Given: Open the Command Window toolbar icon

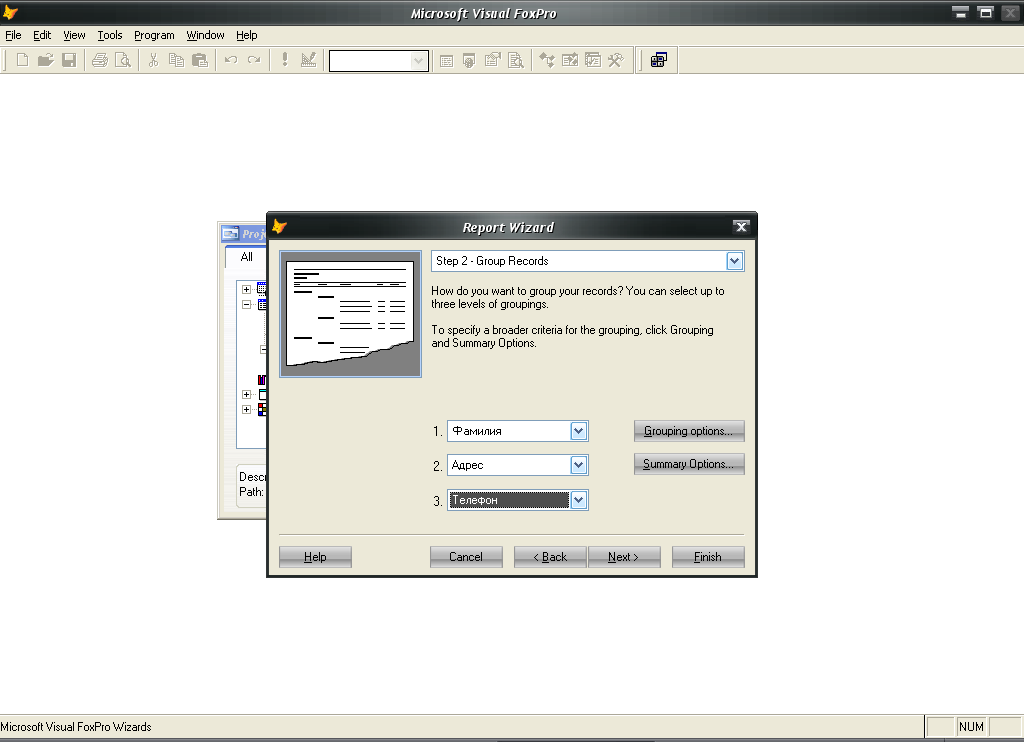Looking at the screenshot, I should [x=447, y=61].
